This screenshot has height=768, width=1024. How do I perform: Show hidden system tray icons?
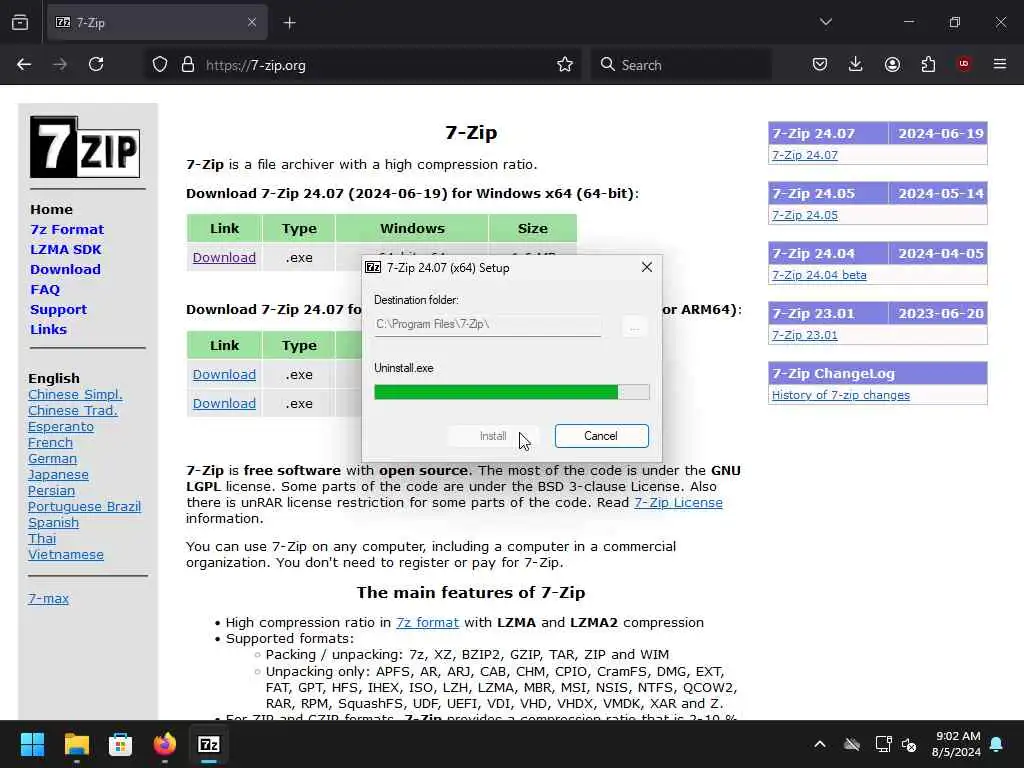820,744
